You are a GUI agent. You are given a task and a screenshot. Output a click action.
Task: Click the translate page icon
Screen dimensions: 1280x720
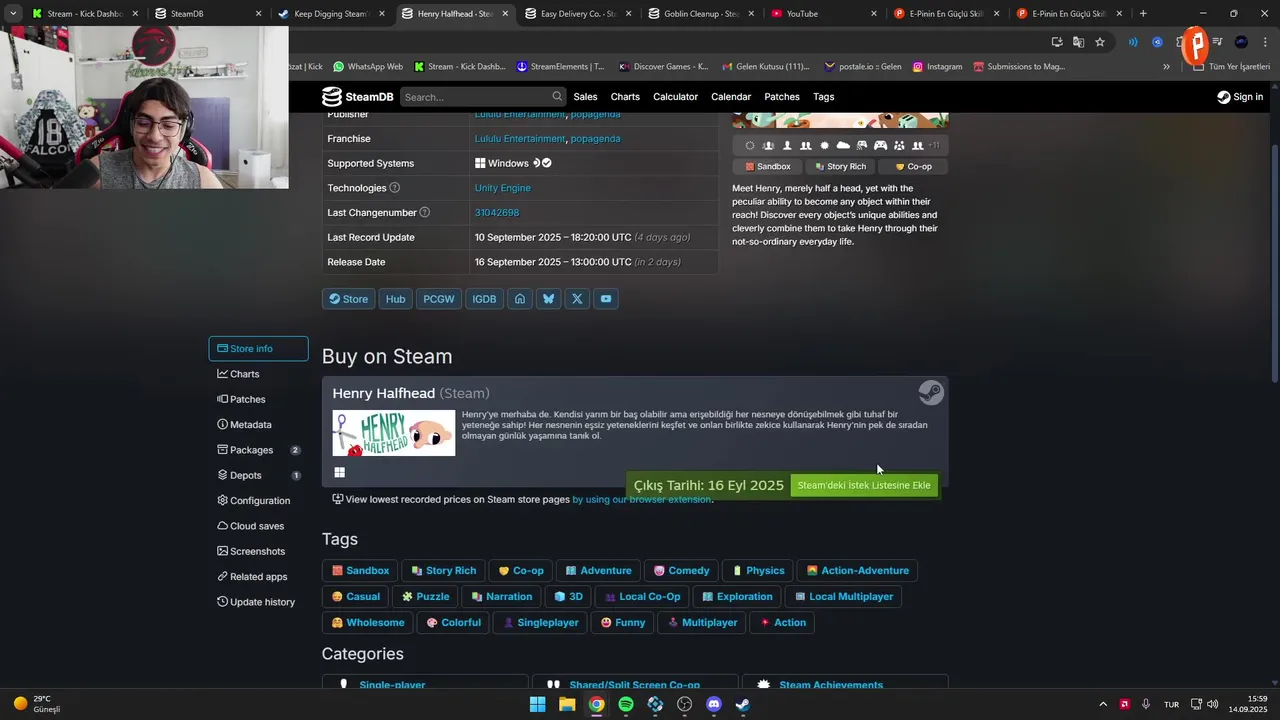click(x=1078, y=42)
